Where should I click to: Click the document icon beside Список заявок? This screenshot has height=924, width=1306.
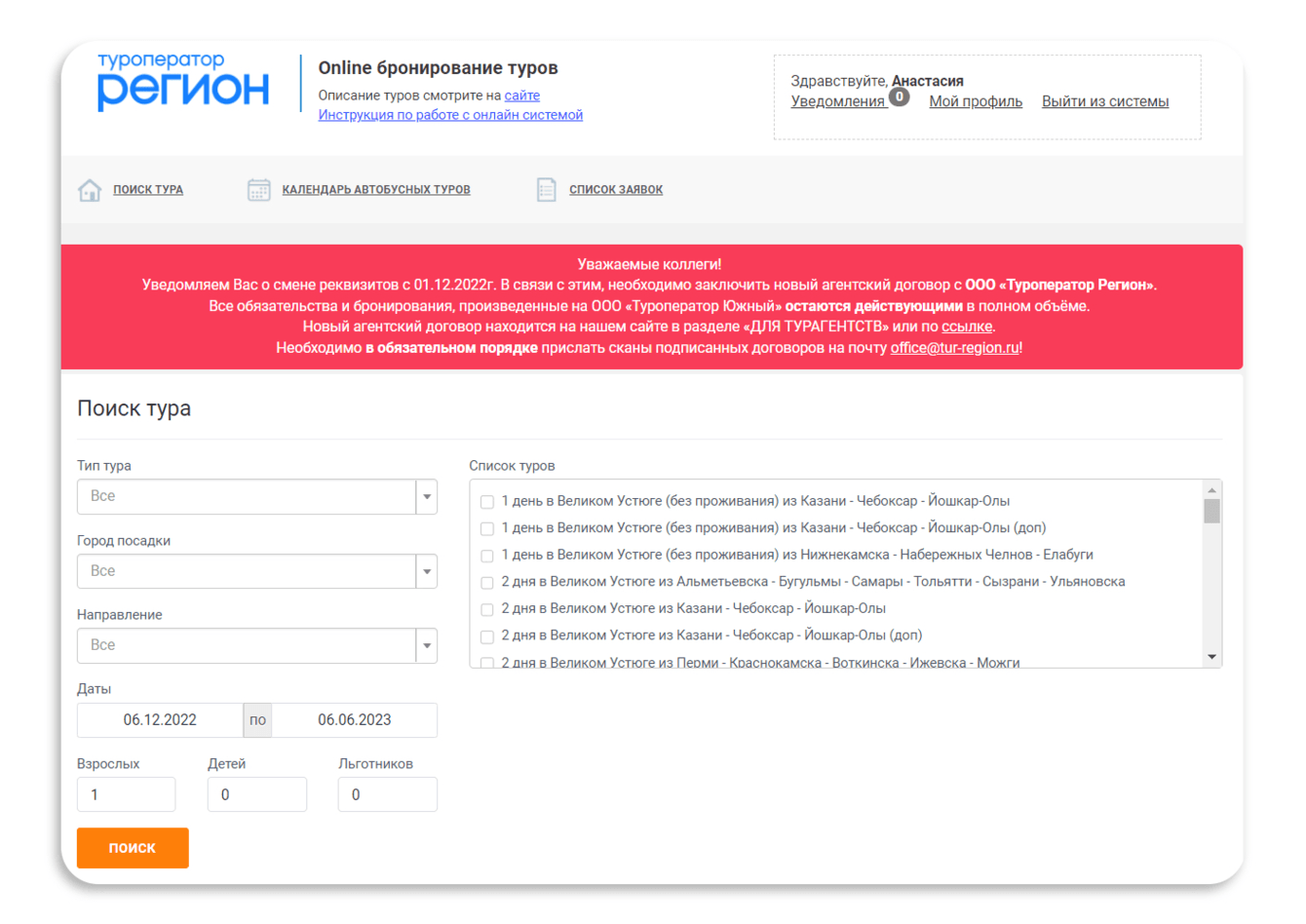[x=546, y=190]
